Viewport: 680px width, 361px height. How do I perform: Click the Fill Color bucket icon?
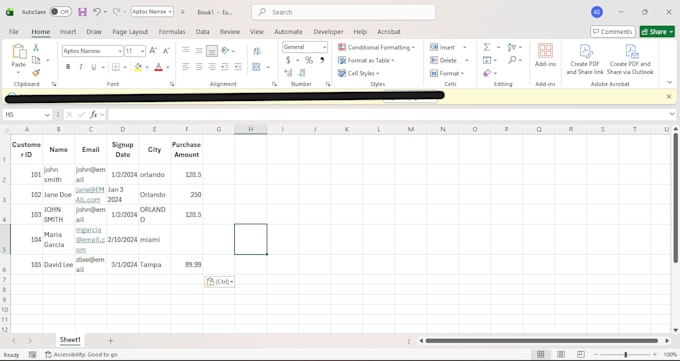(x=138, y=67)
